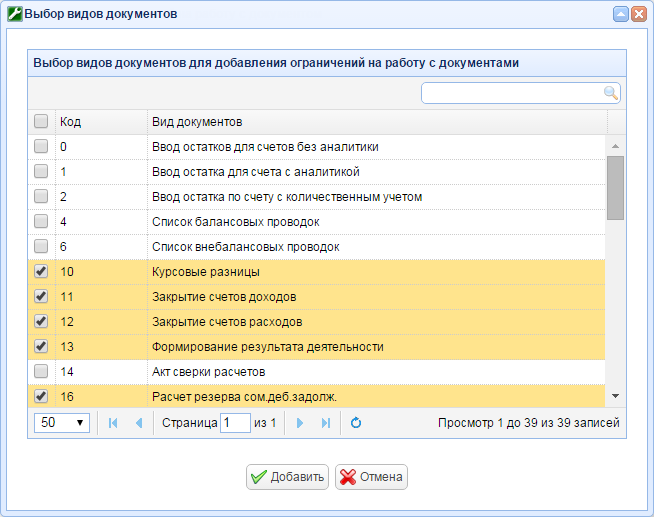
Task: Go to first page icon
Action: pos(113,423)
